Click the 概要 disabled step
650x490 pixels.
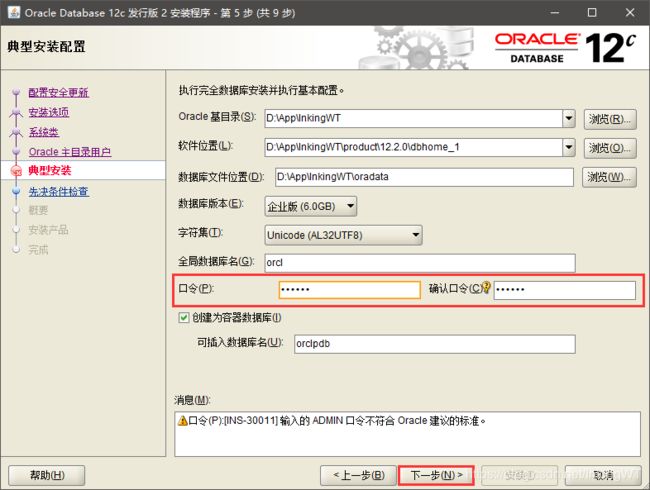coord(38,211)
